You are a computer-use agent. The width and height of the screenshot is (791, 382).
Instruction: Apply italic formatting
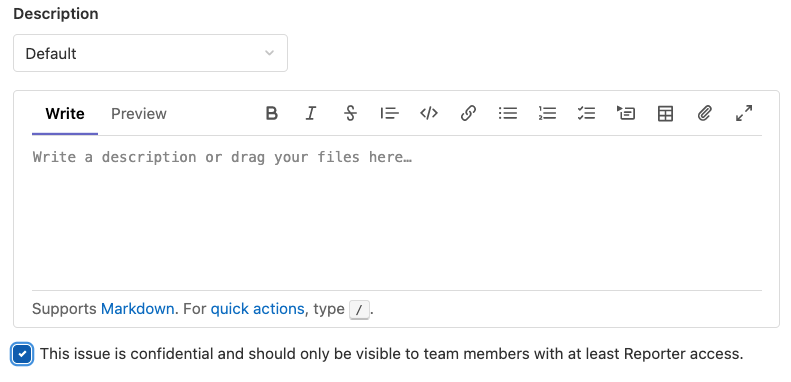click(311, 114)
